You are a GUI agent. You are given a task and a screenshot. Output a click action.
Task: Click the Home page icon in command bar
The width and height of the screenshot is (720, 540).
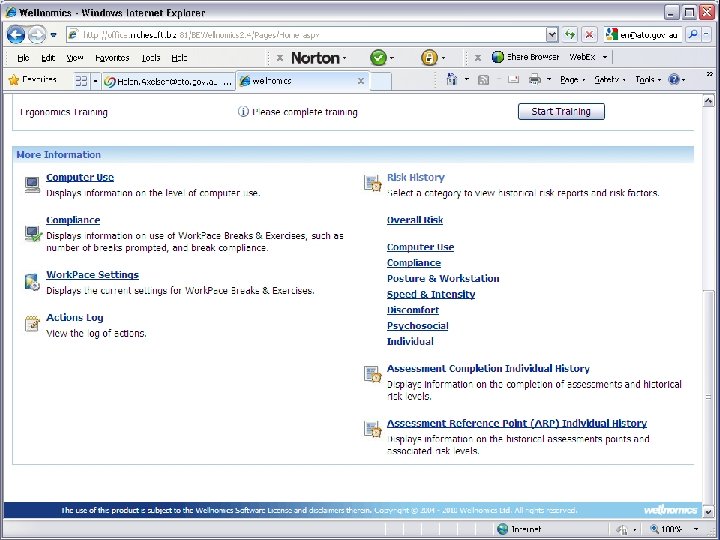click(452, 80)
